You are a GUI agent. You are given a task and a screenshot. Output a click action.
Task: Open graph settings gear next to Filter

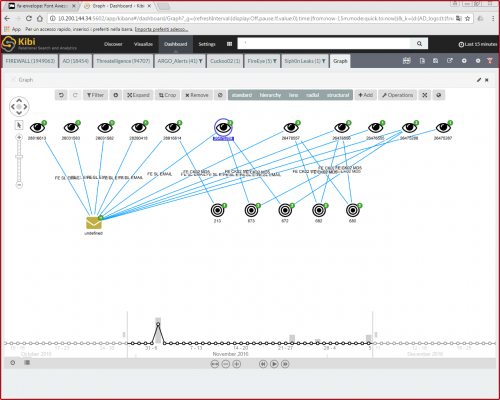116,95
